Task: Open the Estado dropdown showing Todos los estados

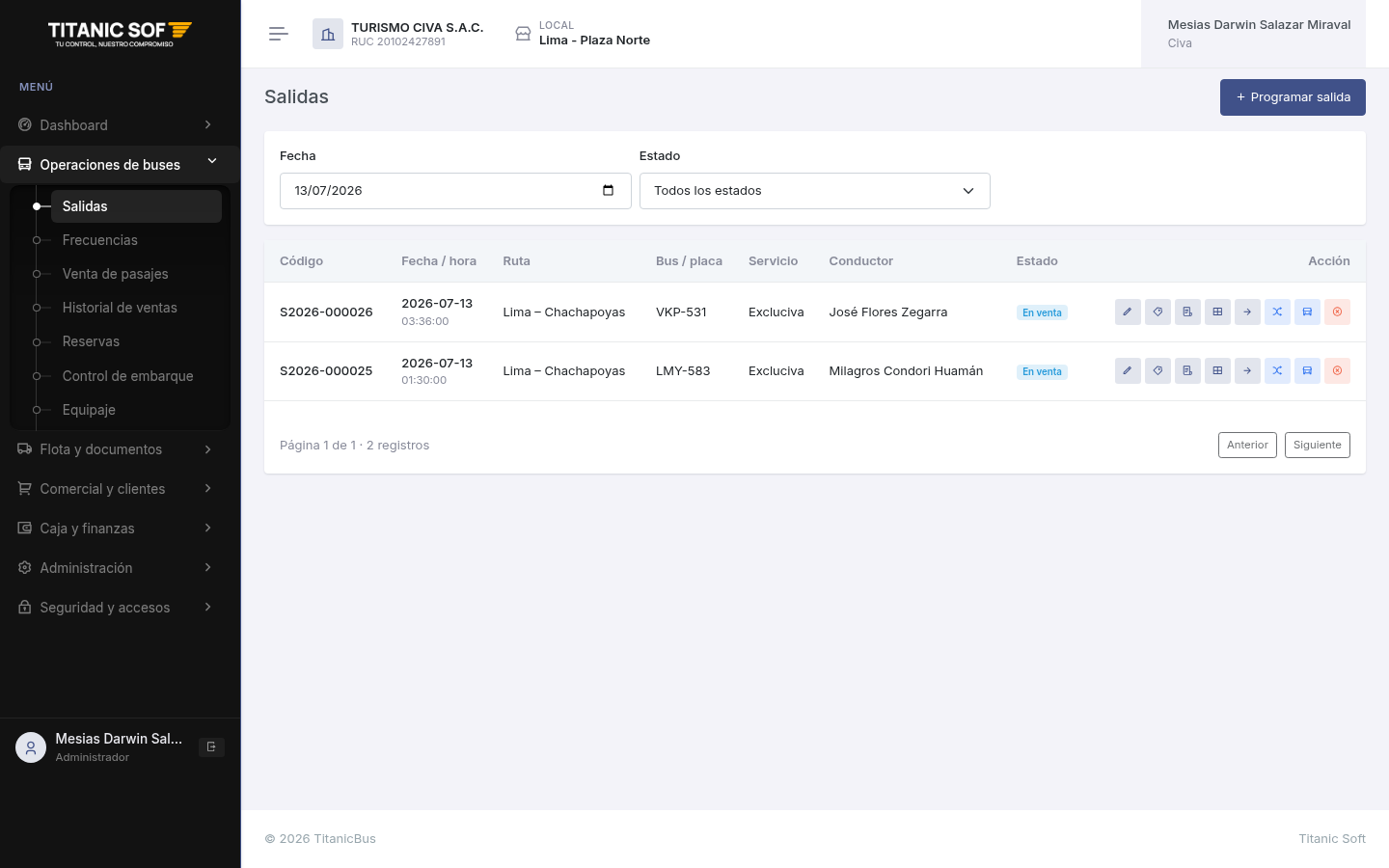Action: click(814, 191)
